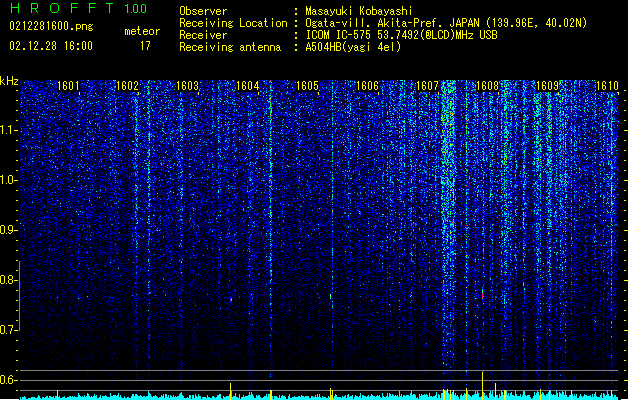The height and width of the screenshot is (400, 629).
Task: Click the yellow spike below the 1604 marker
Action: (x=230, y=391)
